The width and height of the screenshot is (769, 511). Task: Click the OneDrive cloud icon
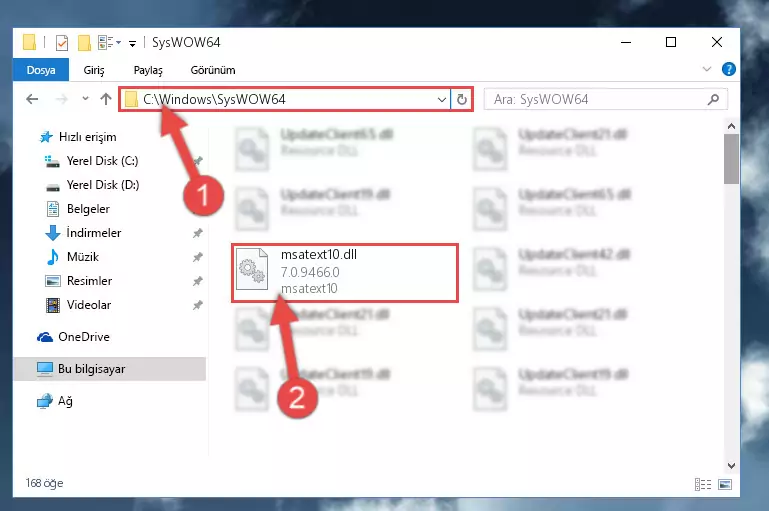point(45,337)
